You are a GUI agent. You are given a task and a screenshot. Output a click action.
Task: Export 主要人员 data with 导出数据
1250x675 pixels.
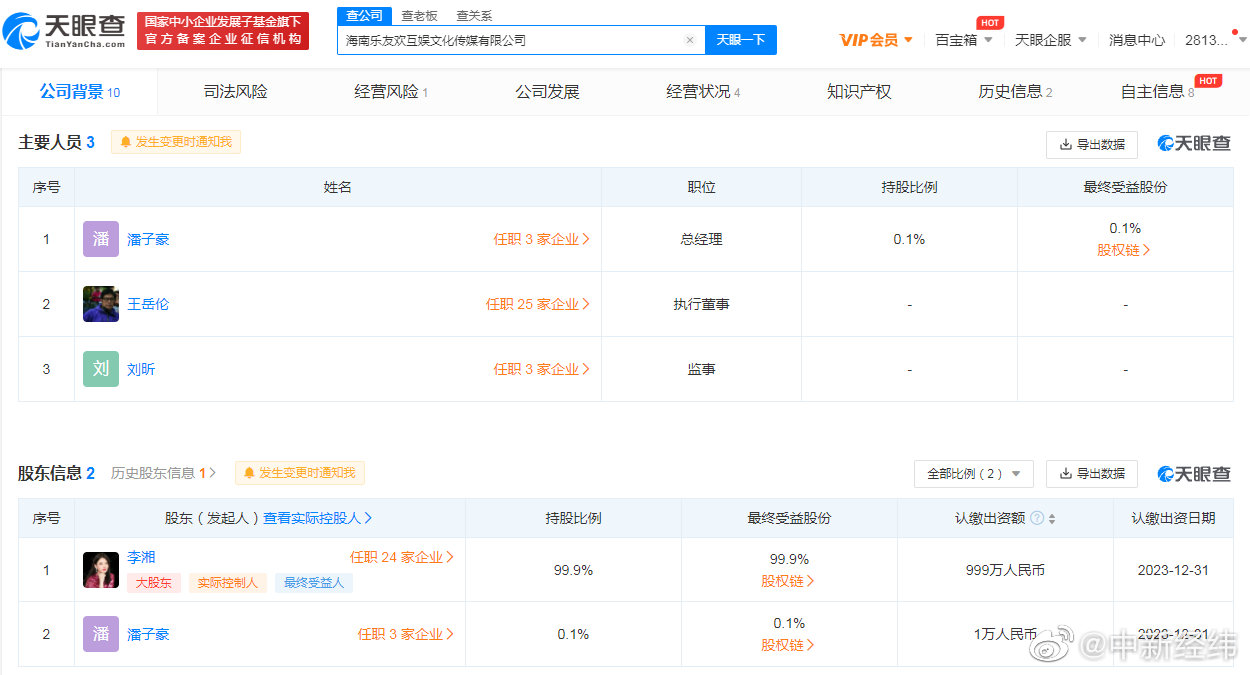1092,144
